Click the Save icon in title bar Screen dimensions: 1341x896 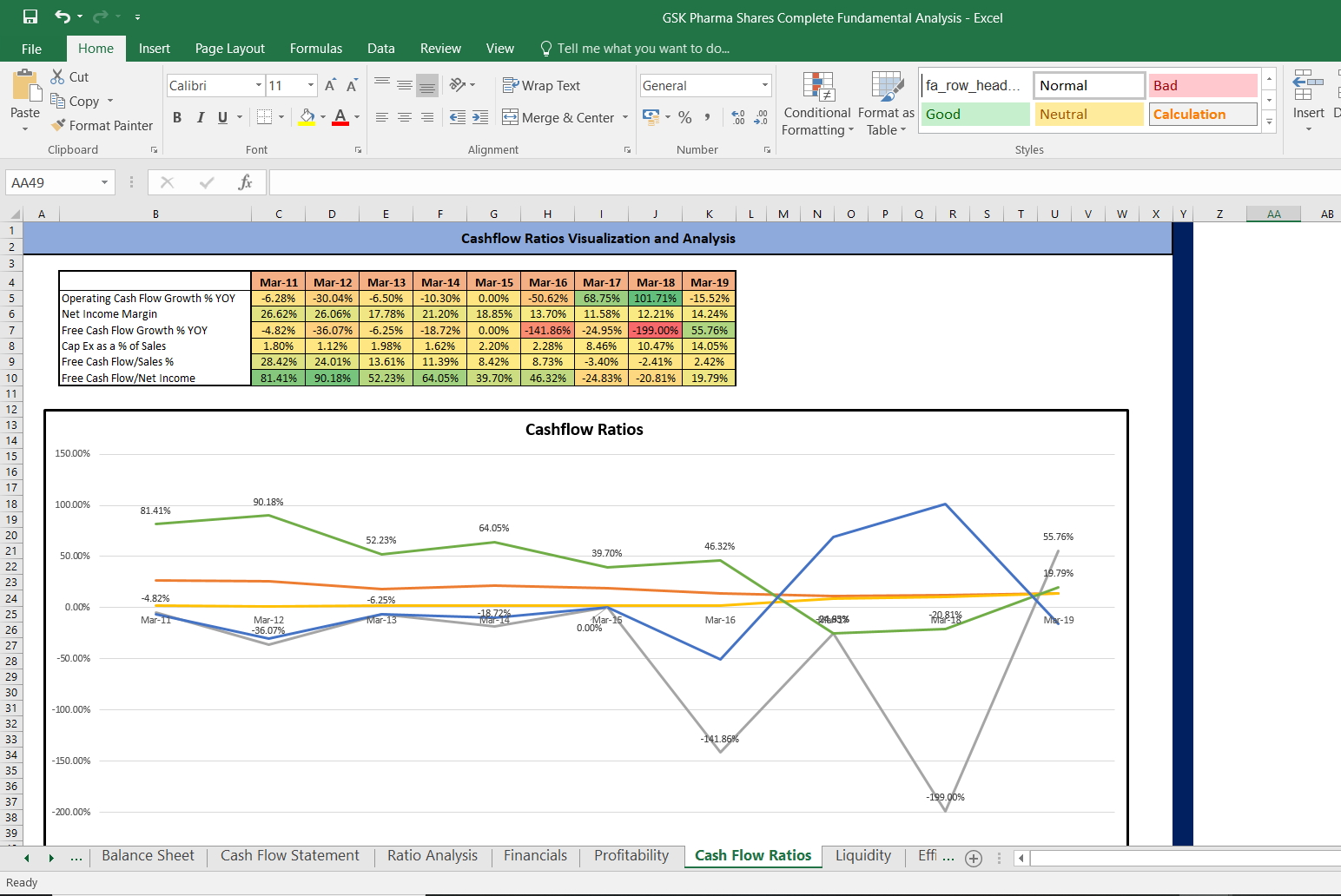[x=30, y=16]
